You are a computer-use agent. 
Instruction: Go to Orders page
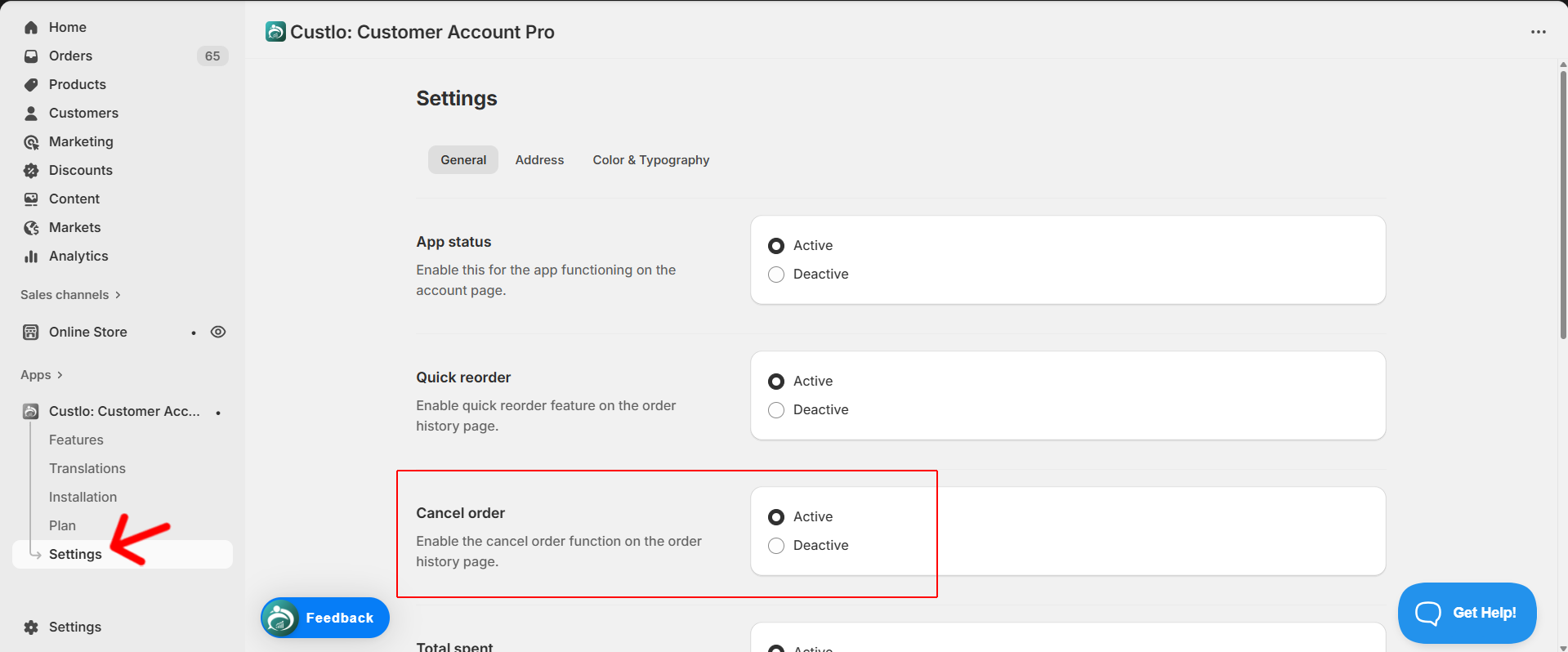coord(70,56)
